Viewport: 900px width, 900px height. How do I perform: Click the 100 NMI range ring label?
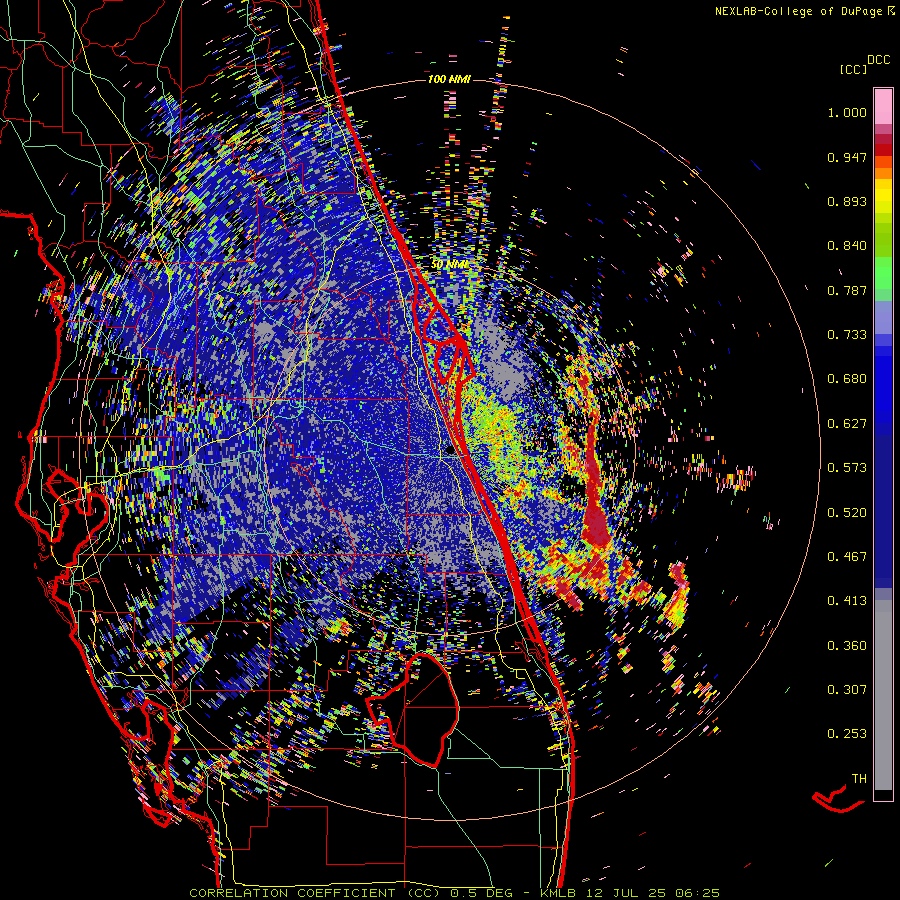click(449, 79)
